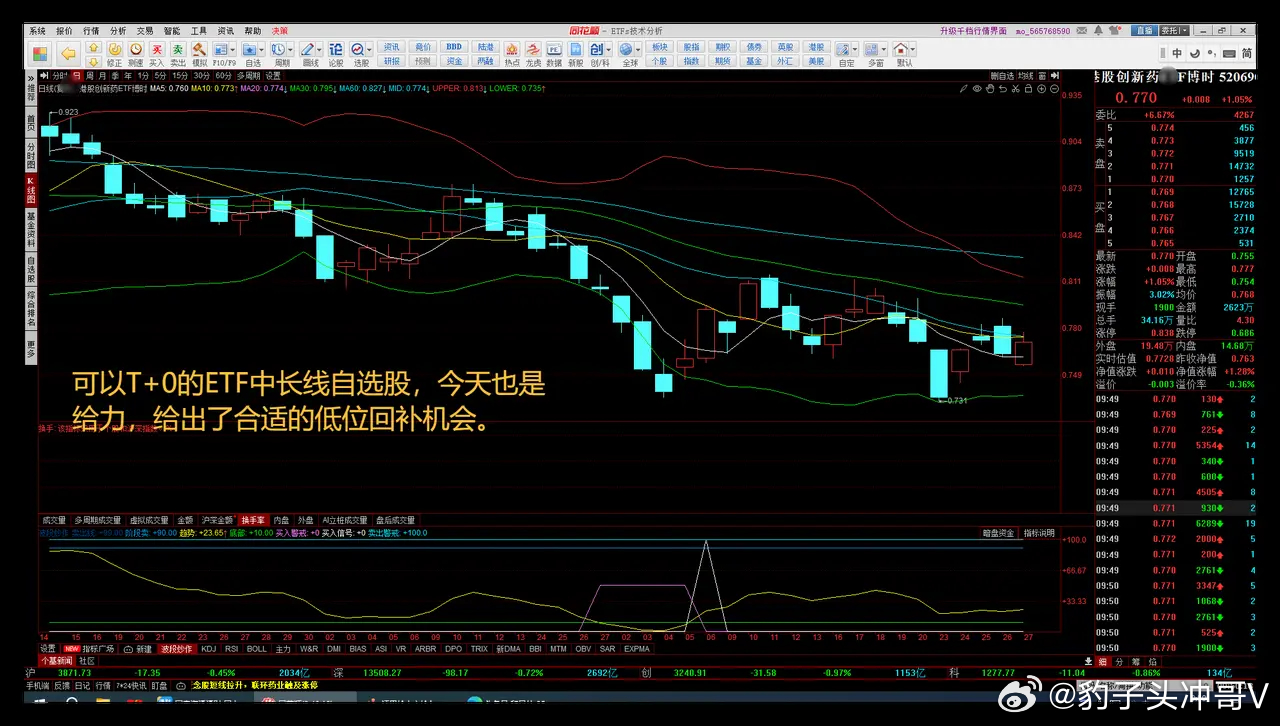Toggle the 叠自选 overlay option

pyautogui.click(x=1001, y=76)
